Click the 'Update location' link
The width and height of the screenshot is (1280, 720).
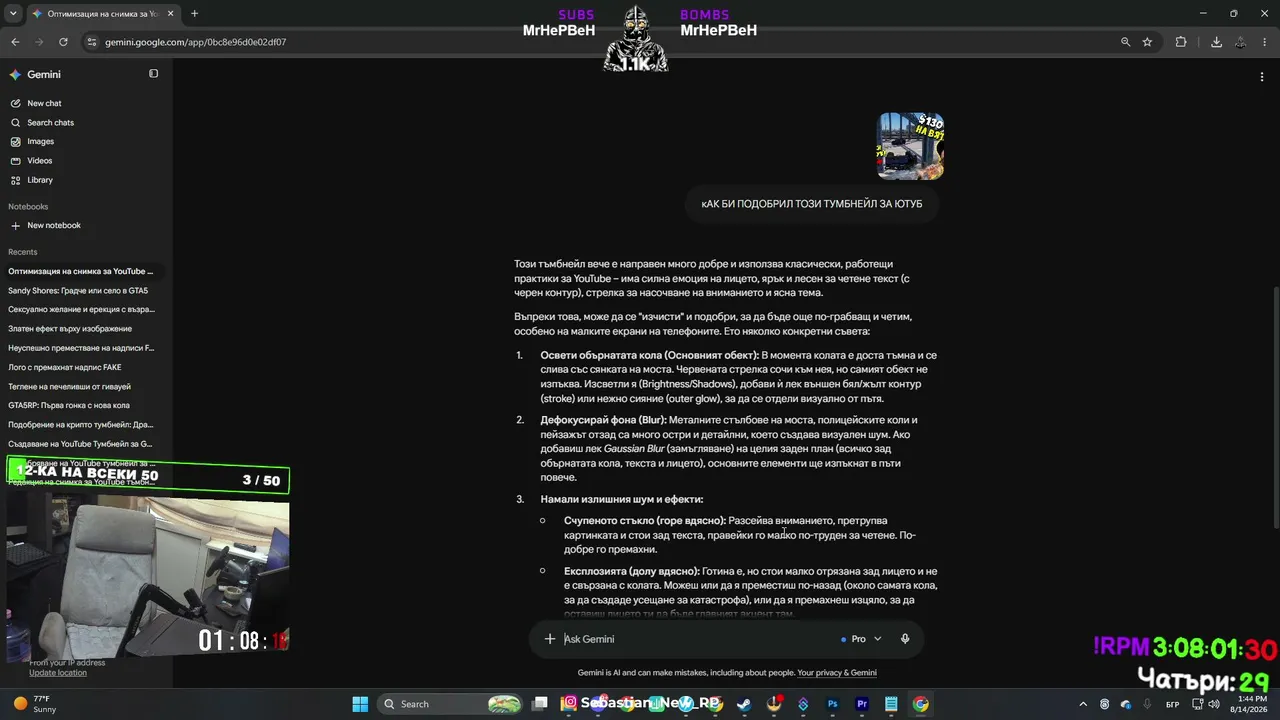tap(58, 673)
